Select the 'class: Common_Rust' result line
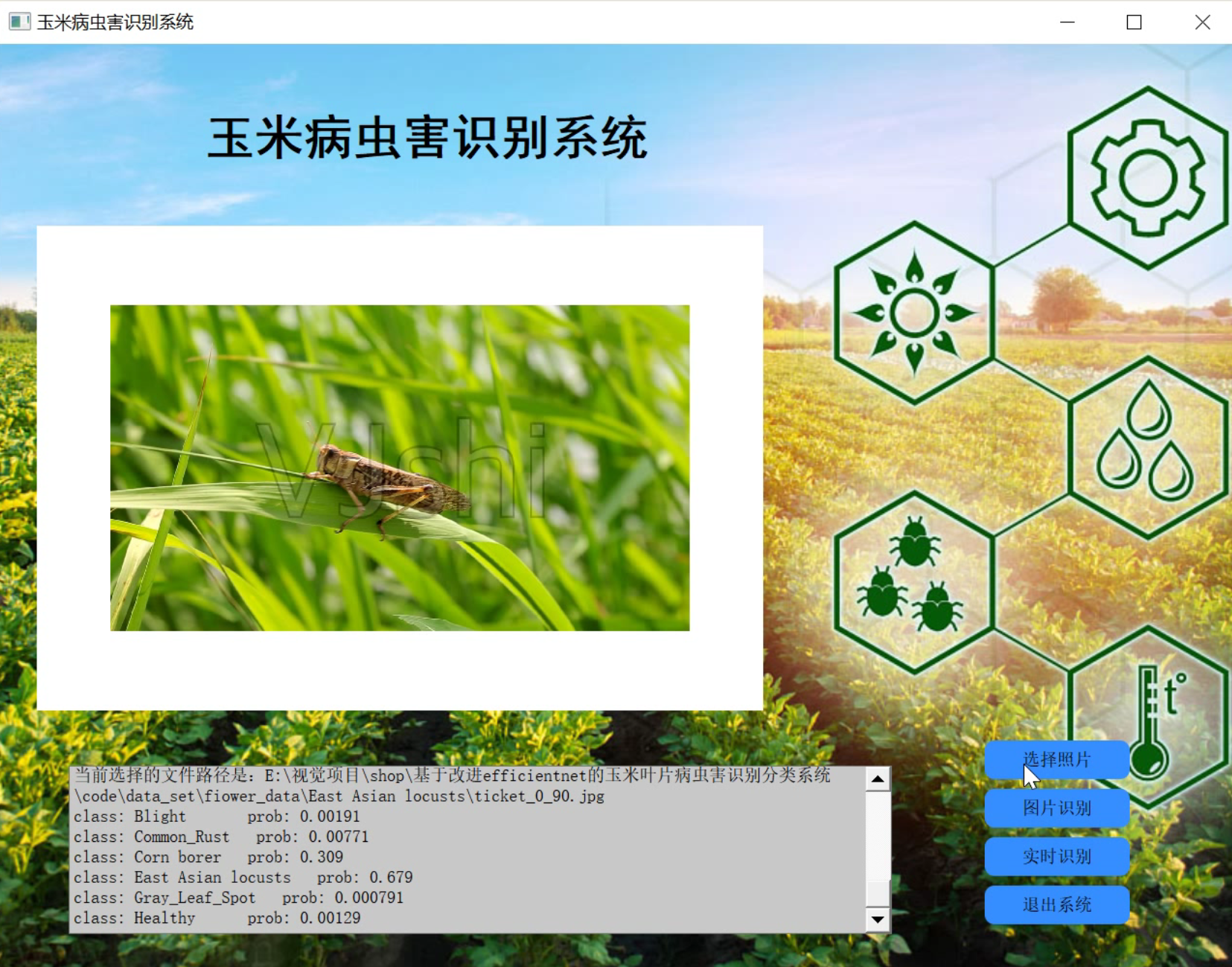 (221, 837)
